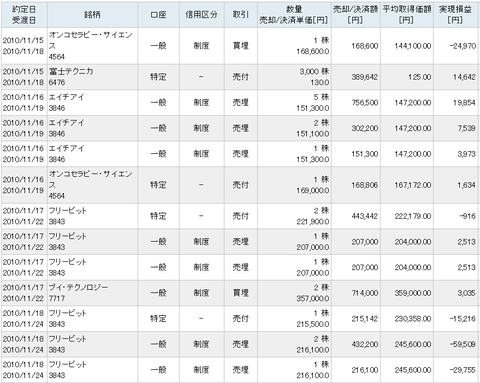Click the average acquisition price 230,358.00

pyautogui.click(x=413, y=319)
